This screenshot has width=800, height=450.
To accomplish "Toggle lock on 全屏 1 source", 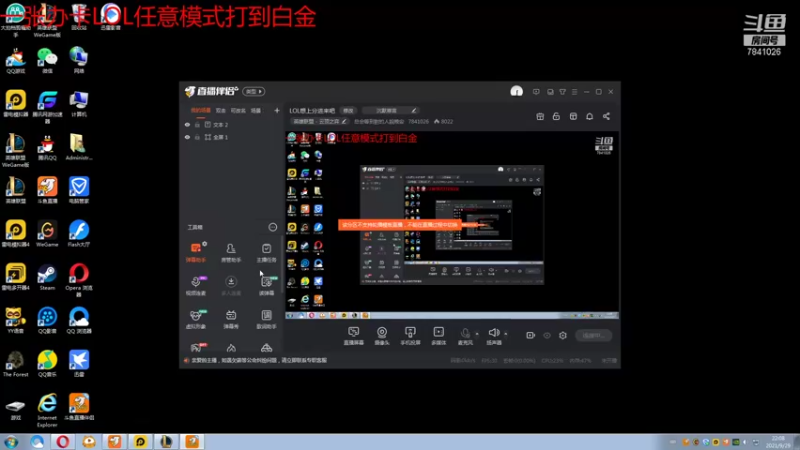I will (197, 137).
